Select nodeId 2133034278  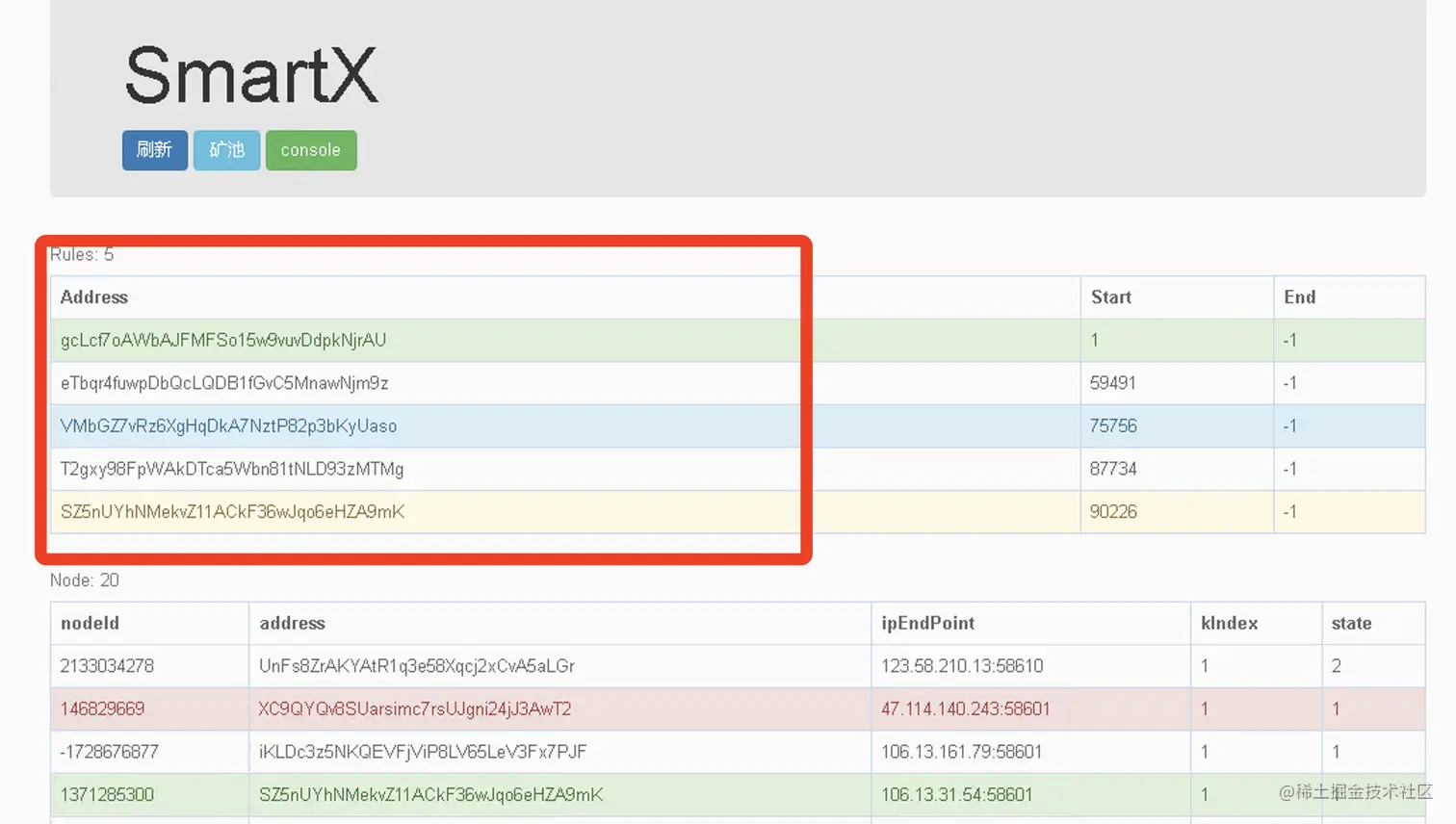coord(107,666)
